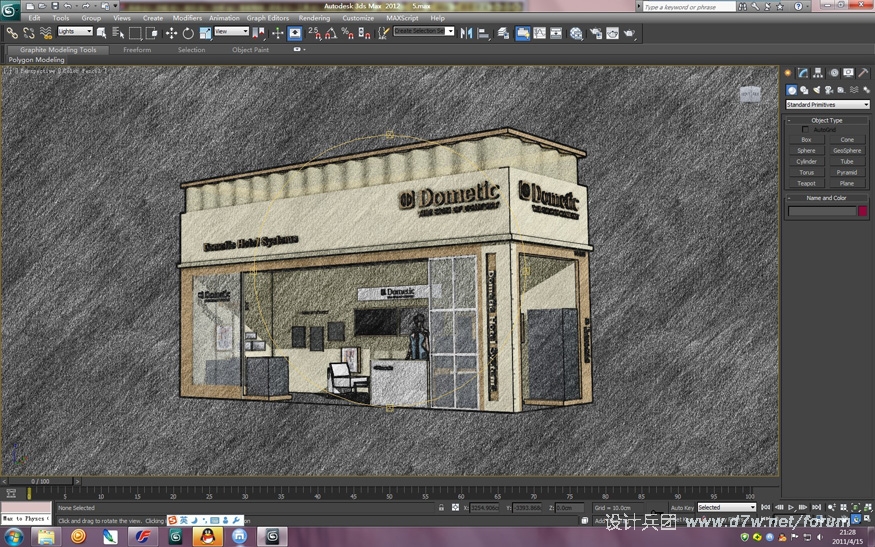
Task: Click the Bind to Space Warp icon
Action: [46, 33]
